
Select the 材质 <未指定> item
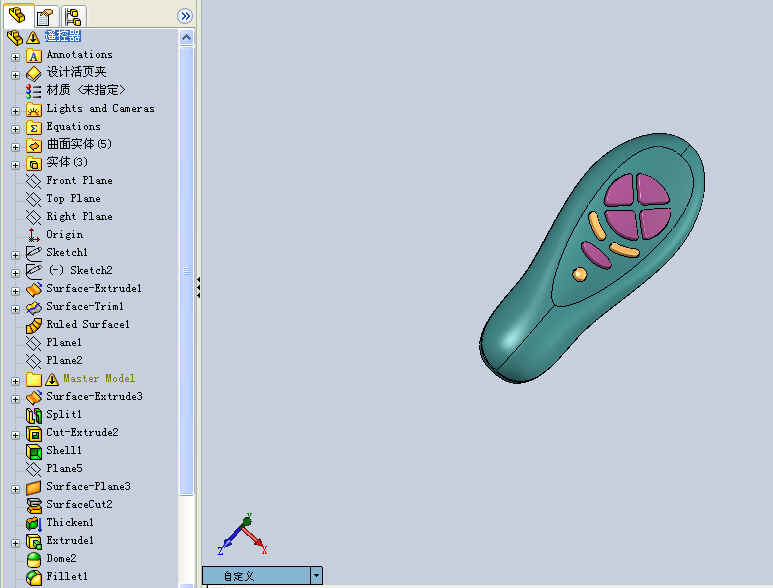[x=86, y=90]
